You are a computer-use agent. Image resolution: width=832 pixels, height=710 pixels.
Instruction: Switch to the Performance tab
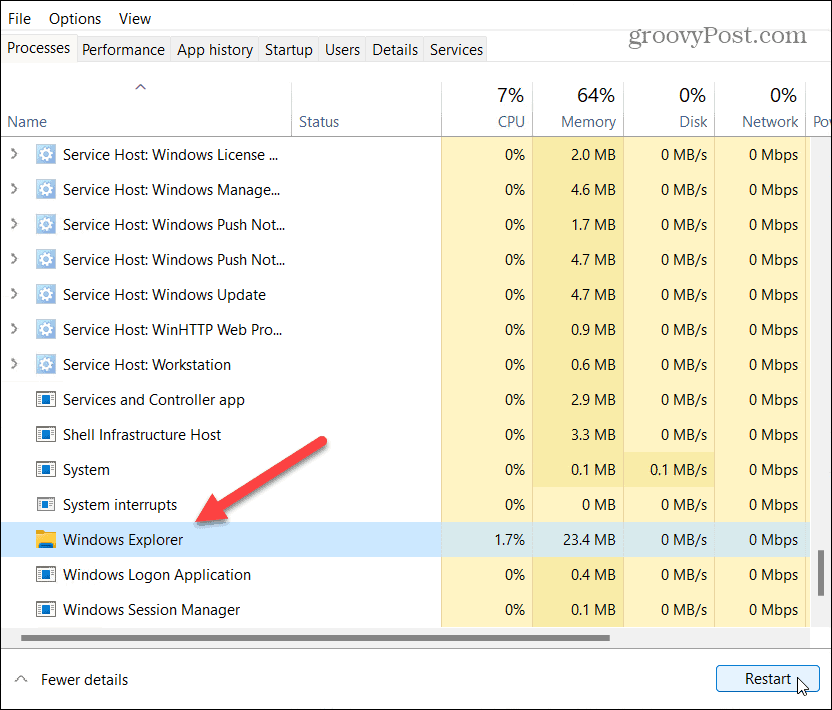point(123,49)
